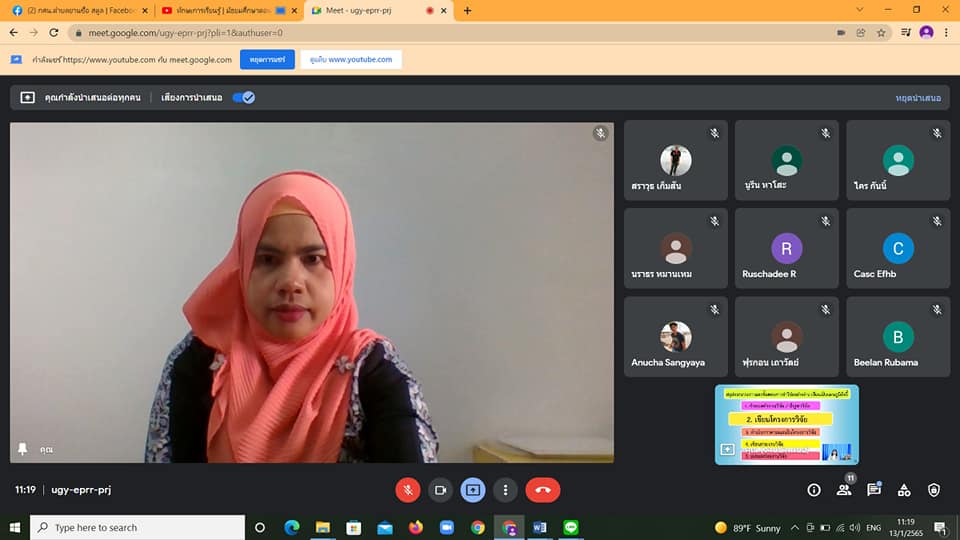Screen dimensions: 960x540
Task: Open the activities panel icon
Action: tap(904, 490)
